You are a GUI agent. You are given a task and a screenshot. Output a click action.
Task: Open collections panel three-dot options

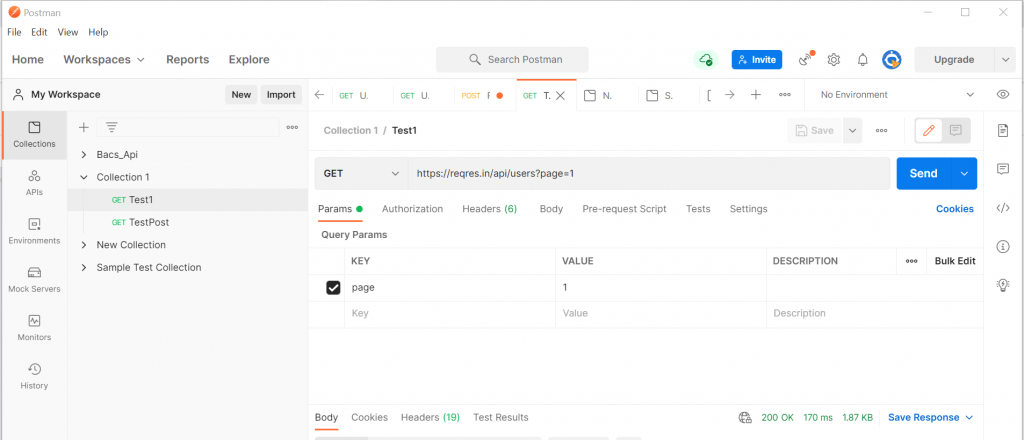point(293,127)
